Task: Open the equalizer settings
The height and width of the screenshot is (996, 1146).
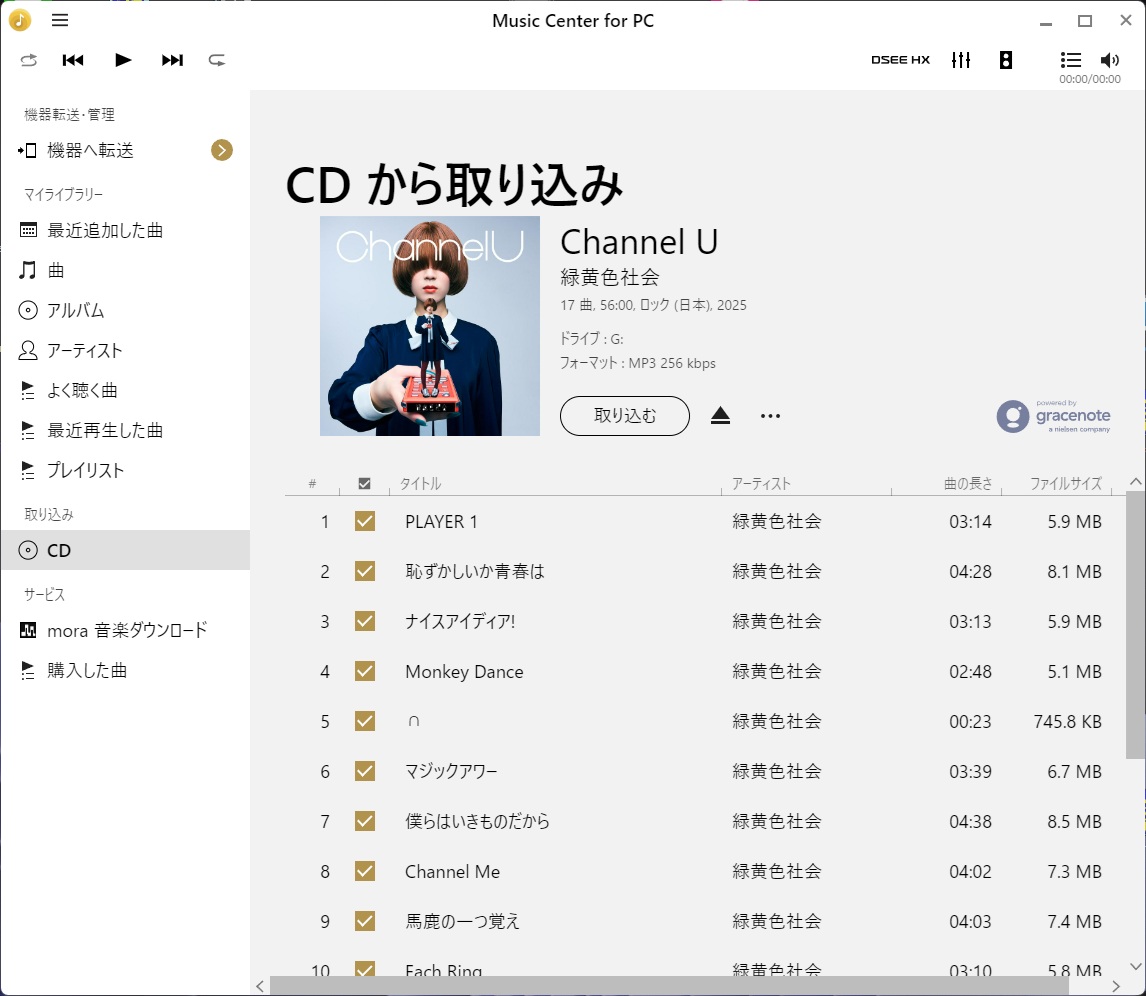Action: [961, 60]
